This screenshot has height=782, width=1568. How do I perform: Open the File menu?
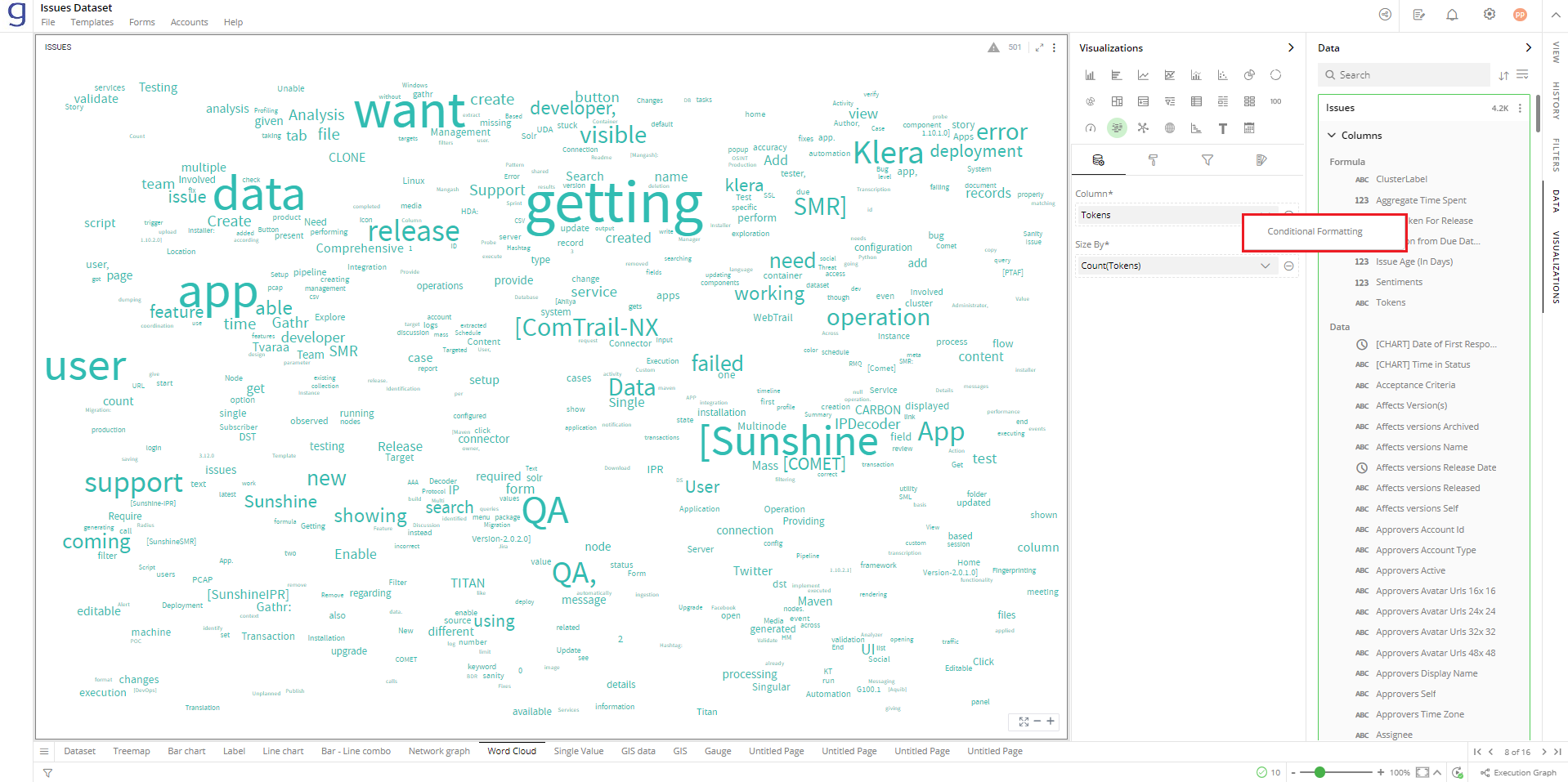[48, 22]
